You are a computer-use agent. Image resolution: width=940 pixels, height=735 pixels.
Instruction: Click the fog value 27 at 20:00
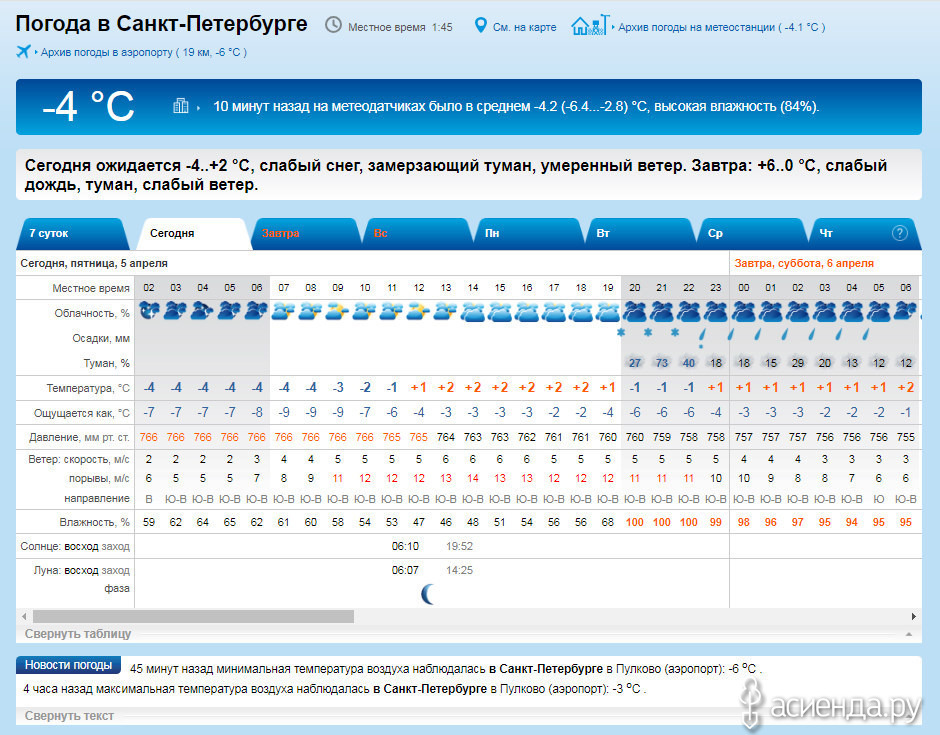click(635, 363)
